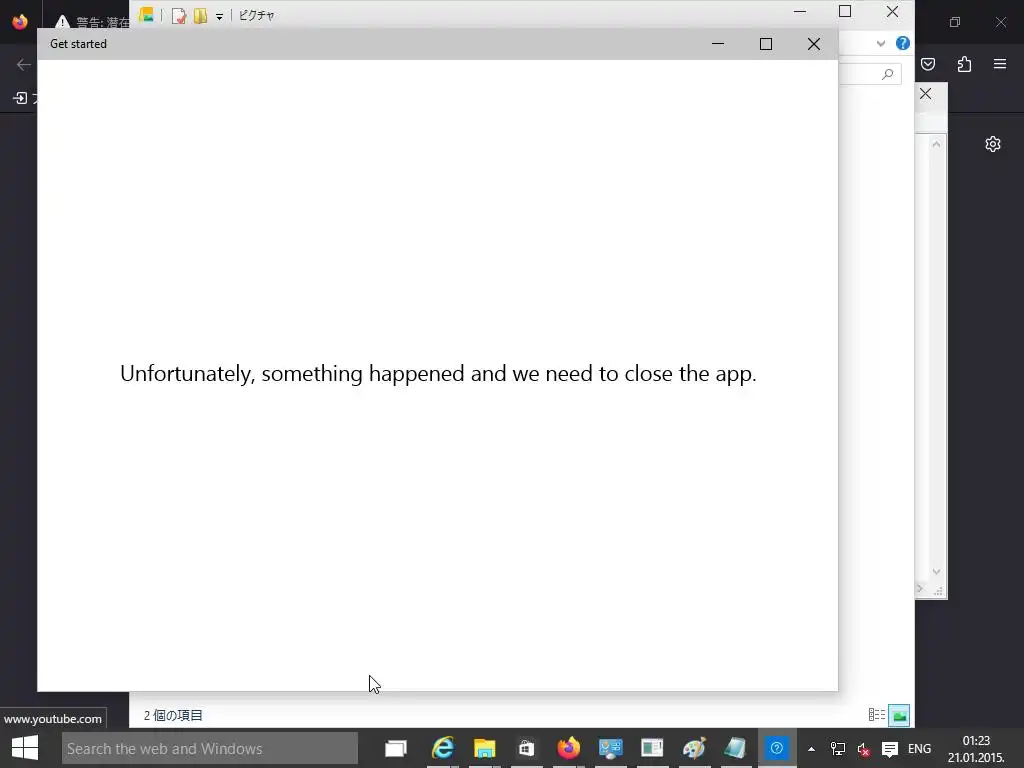Select the Get started app taskbar icon
Viewport: 1024px width, 768px height.
776,748
